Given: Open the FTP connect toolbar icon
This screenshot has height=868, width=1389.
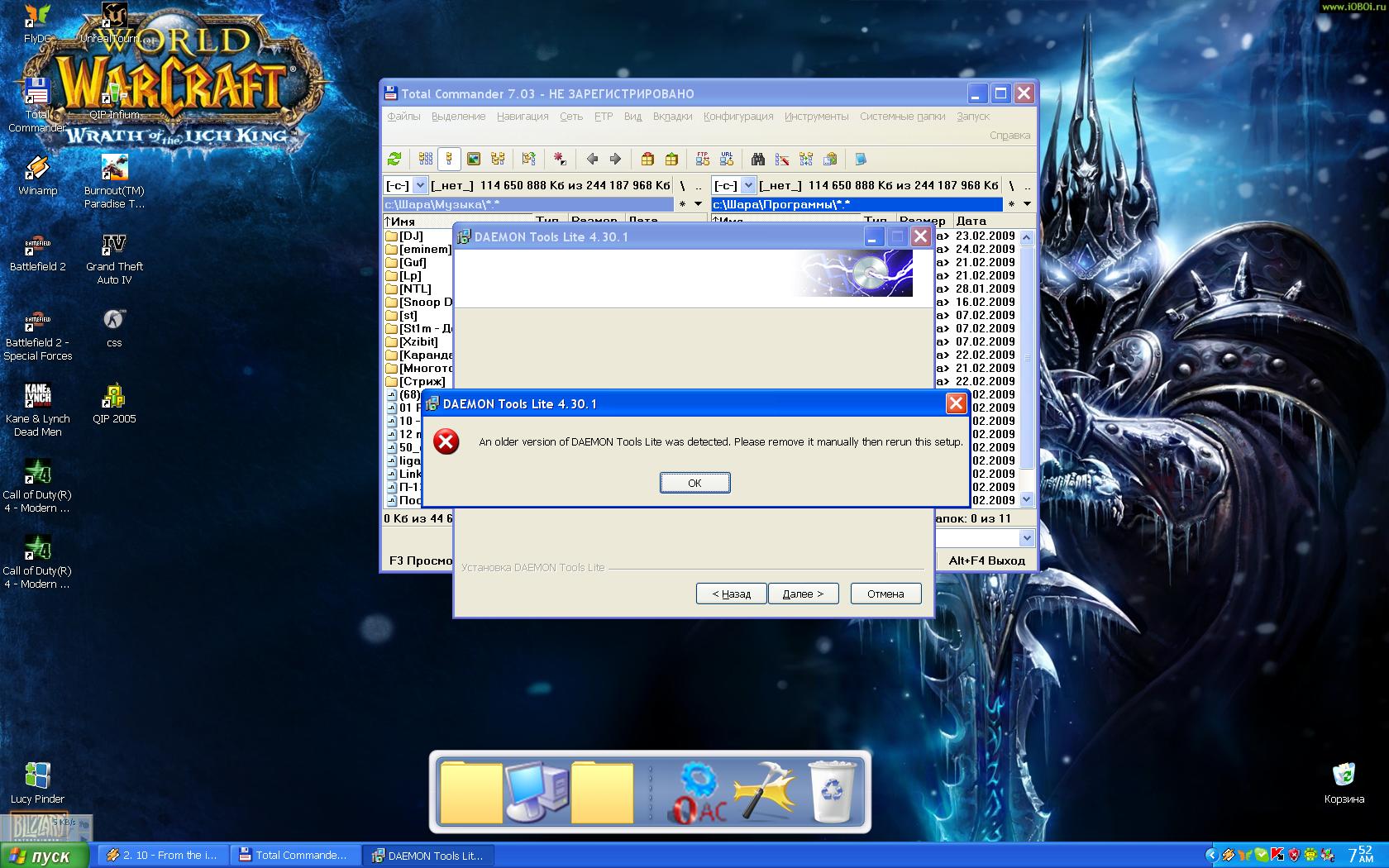Looking at the screenshot, I should click(703, 159).
